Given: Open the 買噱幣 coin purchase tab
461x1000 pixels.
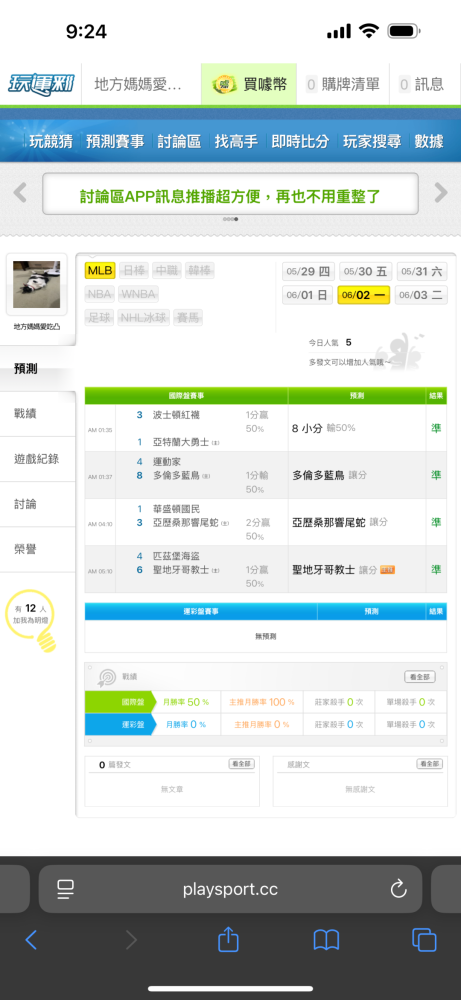Looking at the screenshot, I should pos(249,84).
